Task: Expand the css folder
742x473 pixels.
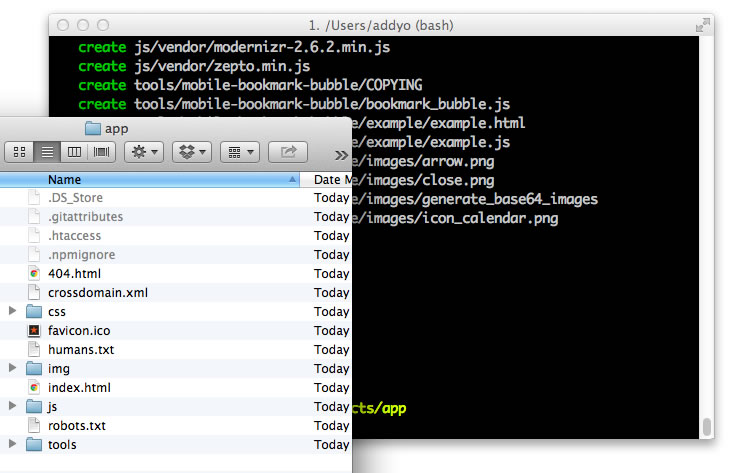Action: tap(12, 312)
